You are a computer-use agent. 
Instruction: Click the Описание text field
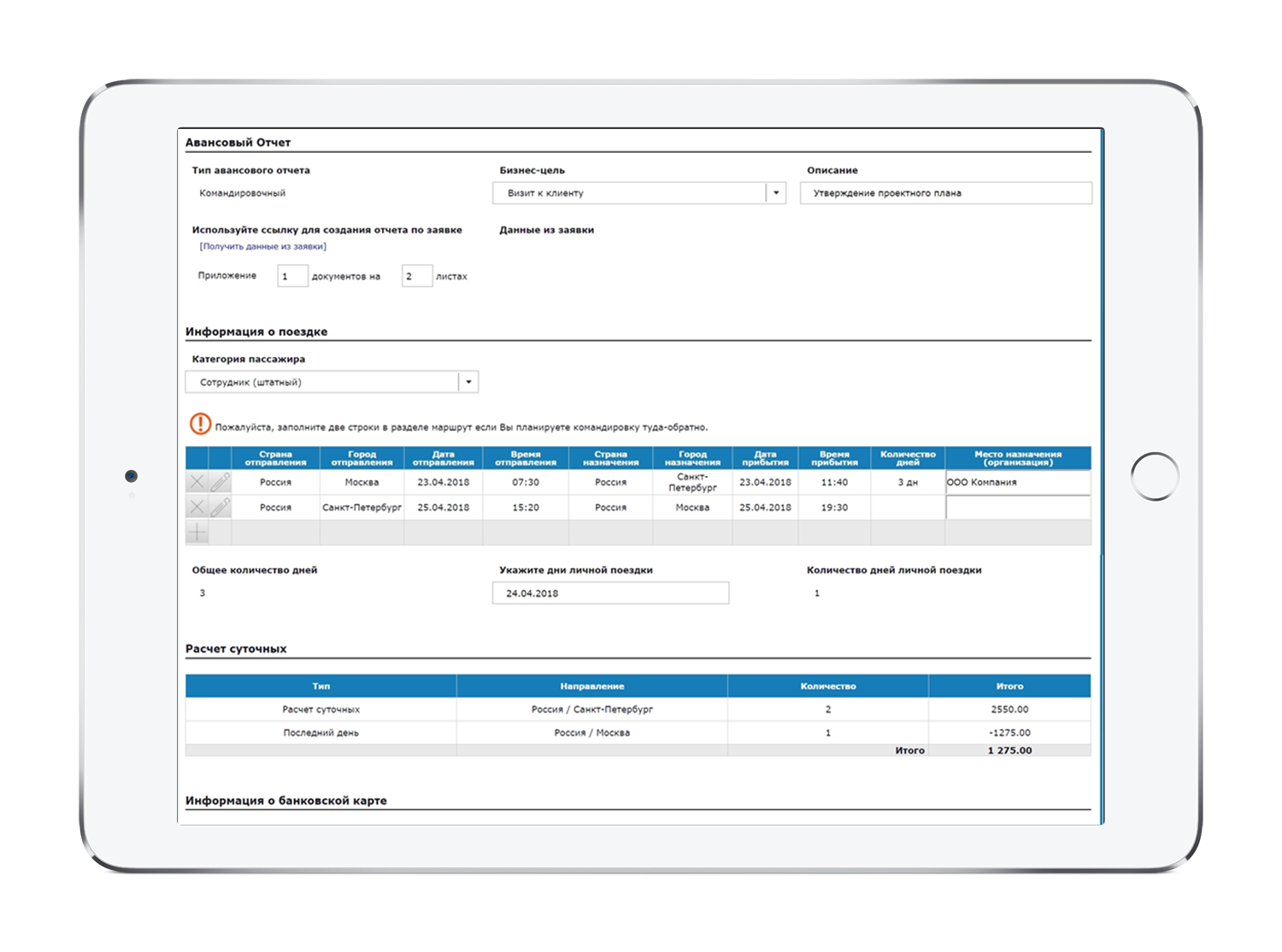pos(945,193)
